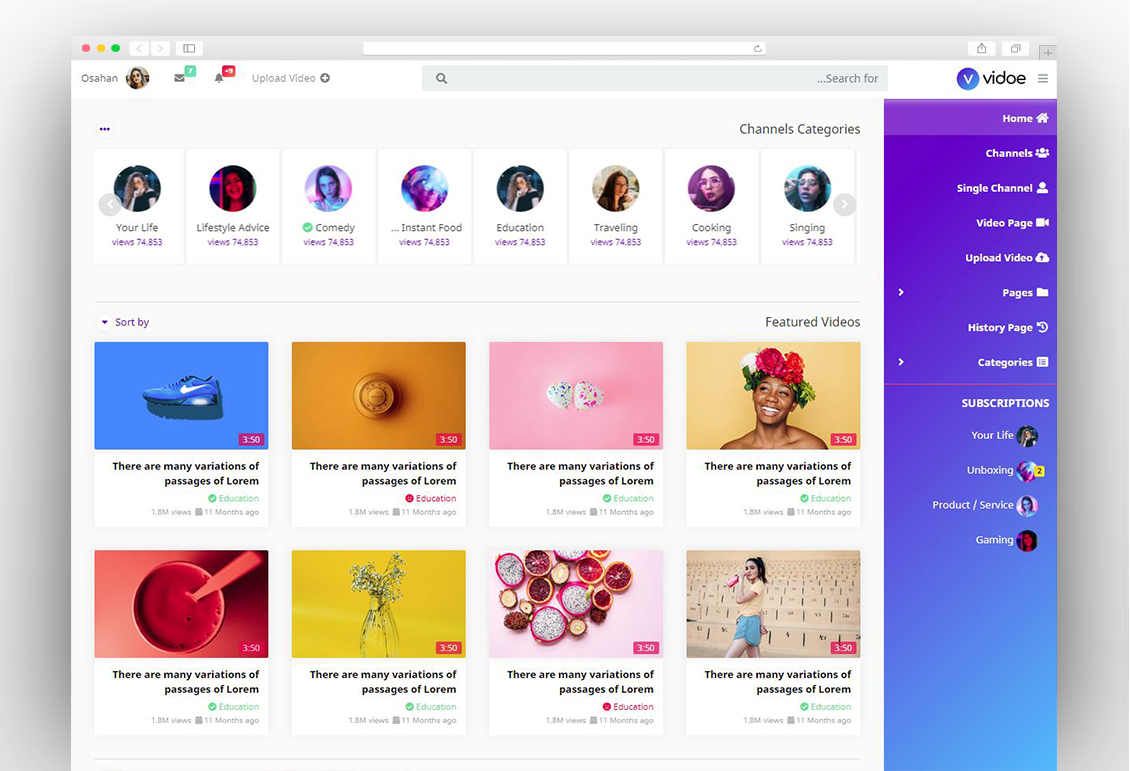Add a new browser tab

1048,53
